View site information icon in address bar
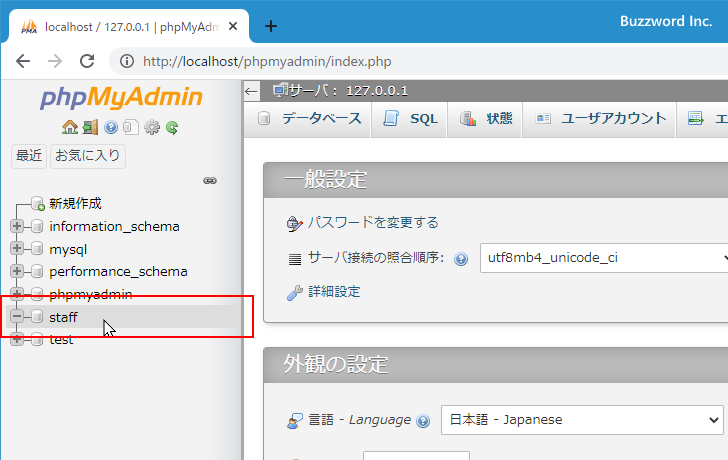Image resolution: width=728 pixels, height=460 pixels. [127, 61]
